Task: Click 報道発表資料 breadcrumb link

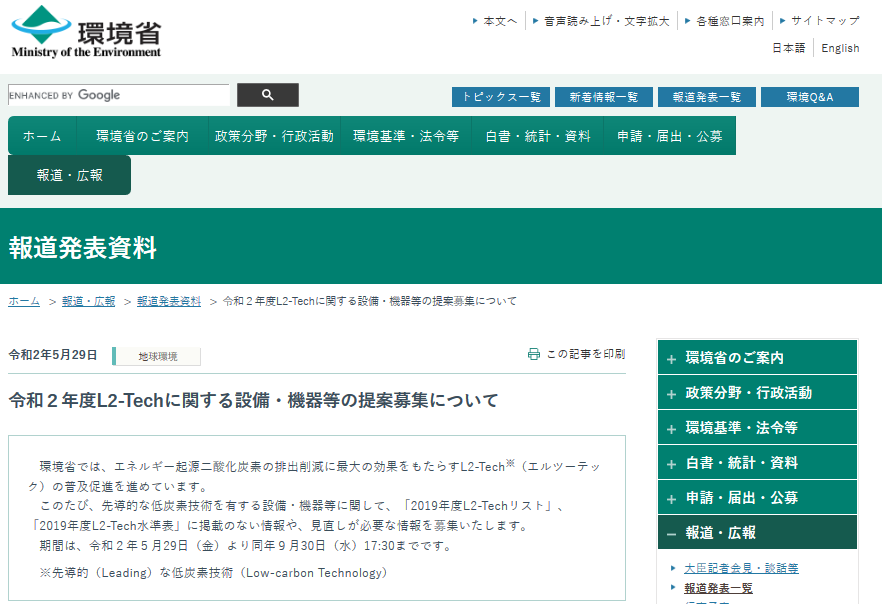Action: point(169,301)
